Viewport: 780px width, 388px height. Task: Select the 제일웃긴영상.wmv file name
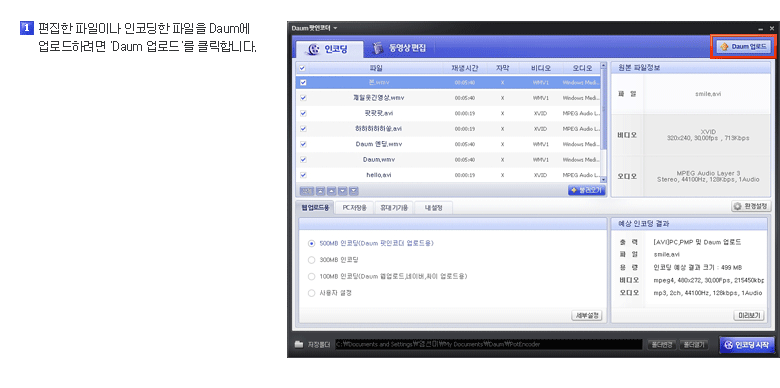(x=379, y=98)
